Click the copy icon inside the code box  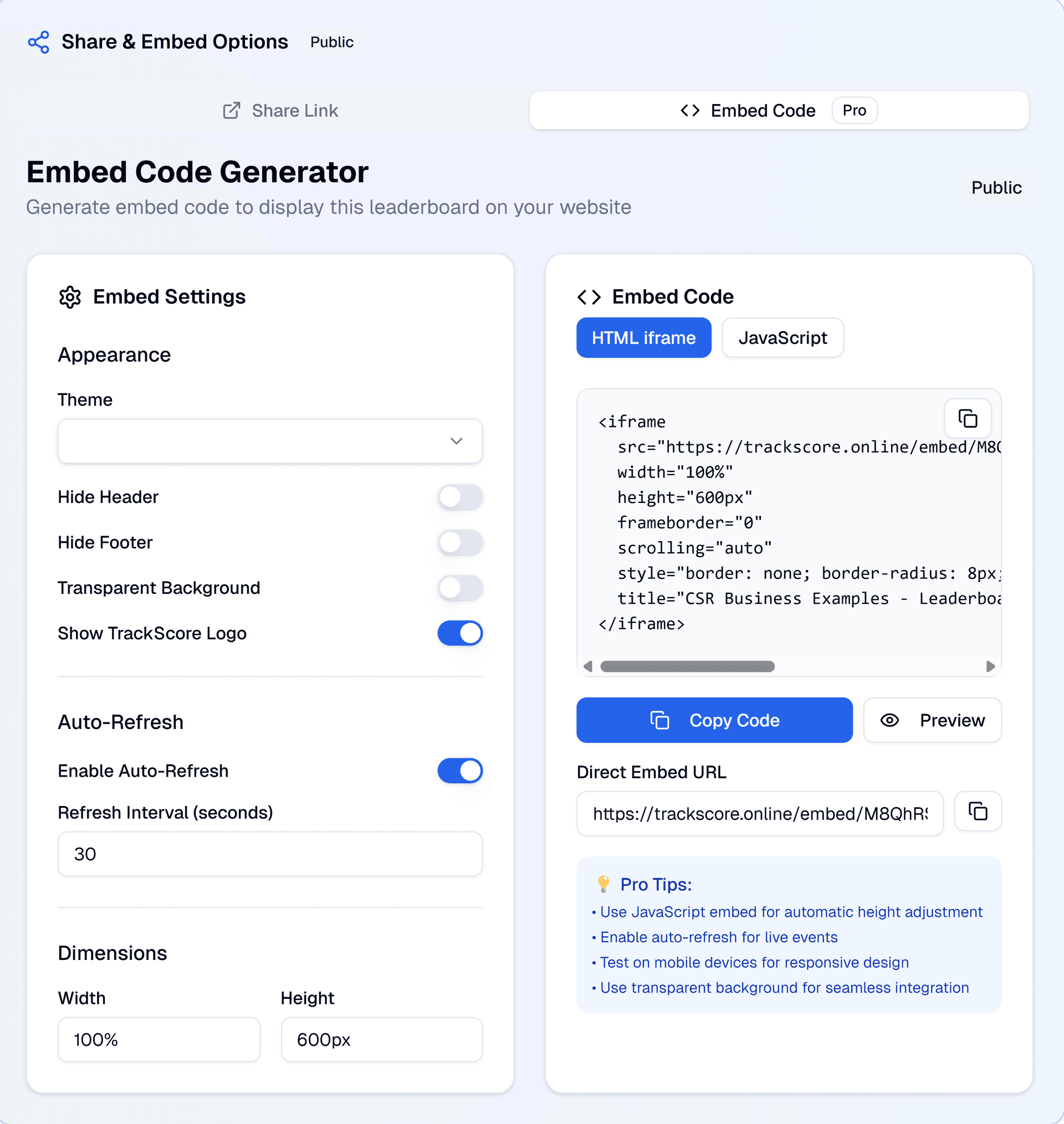tap(967, 418)
